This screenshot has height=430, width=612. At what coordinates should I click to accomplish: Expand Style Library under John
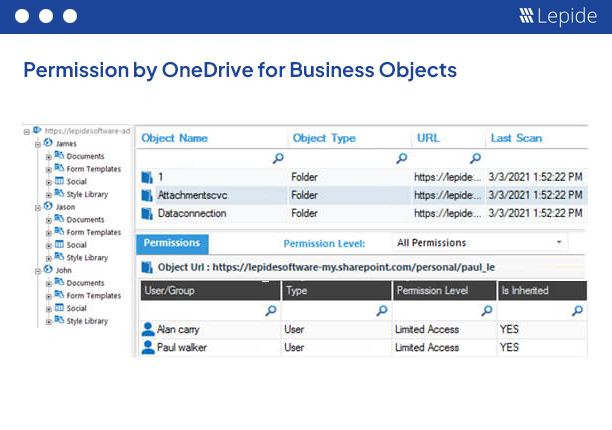pos(49,322)
